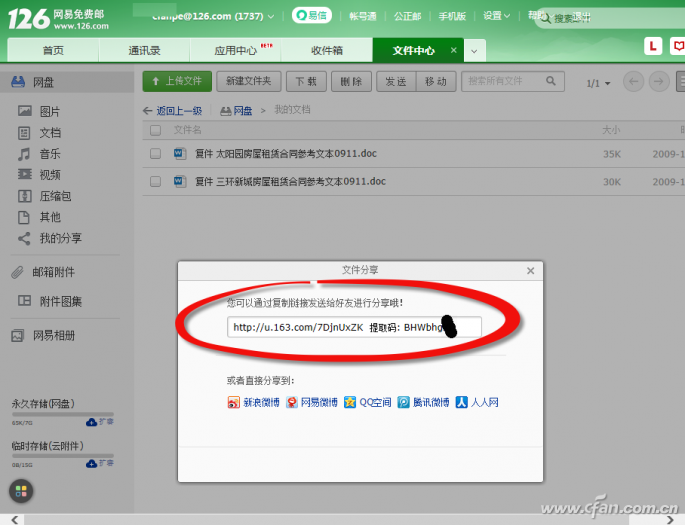This screenshot has width=685, height=525.
Task: Click the 我的分享 share icon
Action: [24, 238]
